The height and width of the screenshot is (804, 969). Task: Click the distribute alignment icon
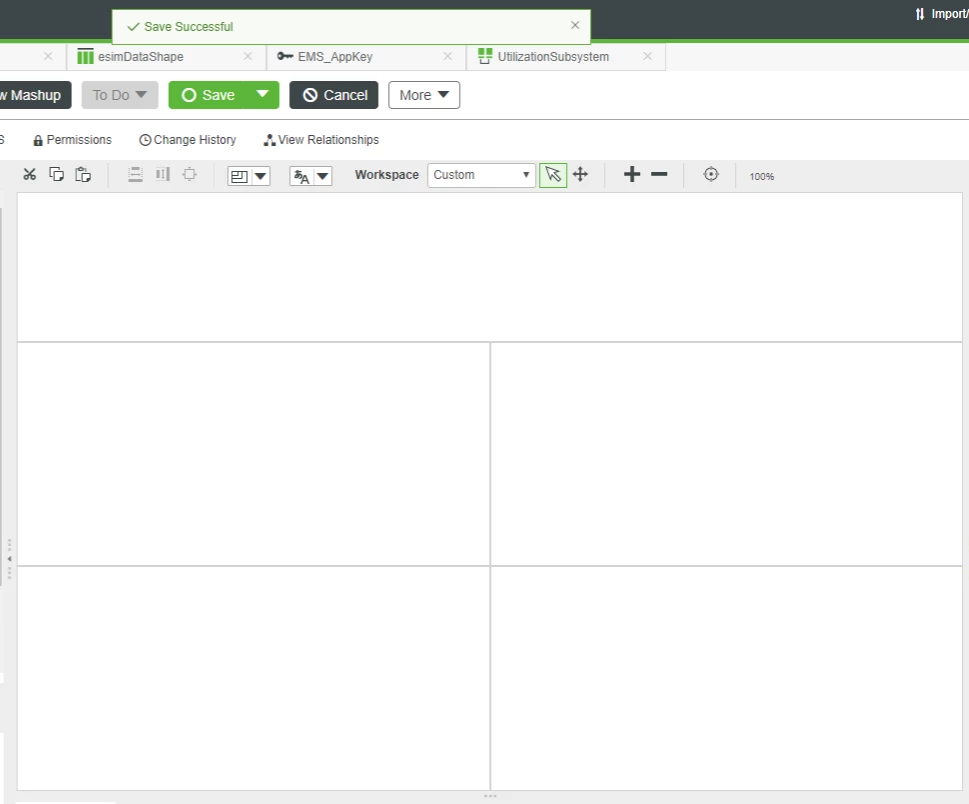[135, 174]
